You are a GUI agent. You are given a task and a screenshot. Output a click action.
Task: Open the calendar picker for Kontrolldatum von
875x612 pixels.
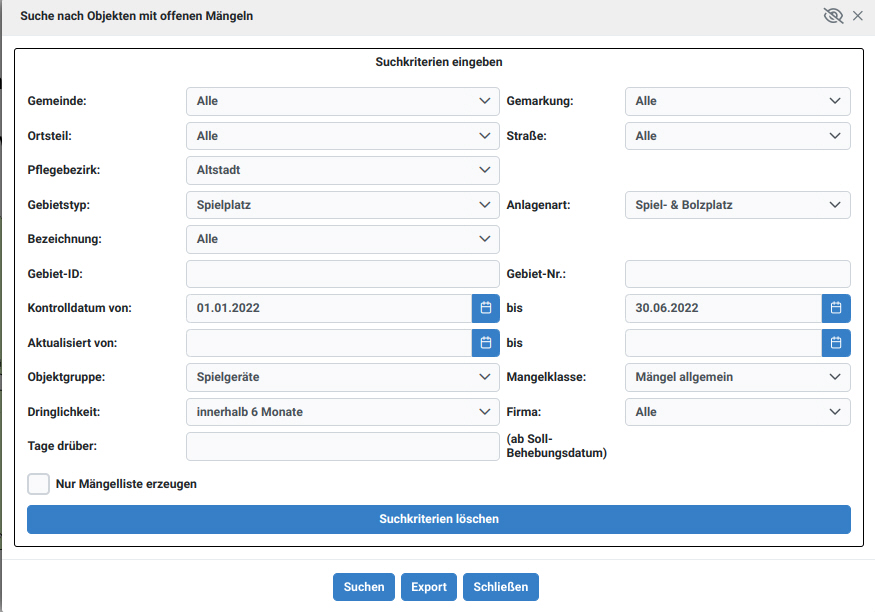point(485,308)
